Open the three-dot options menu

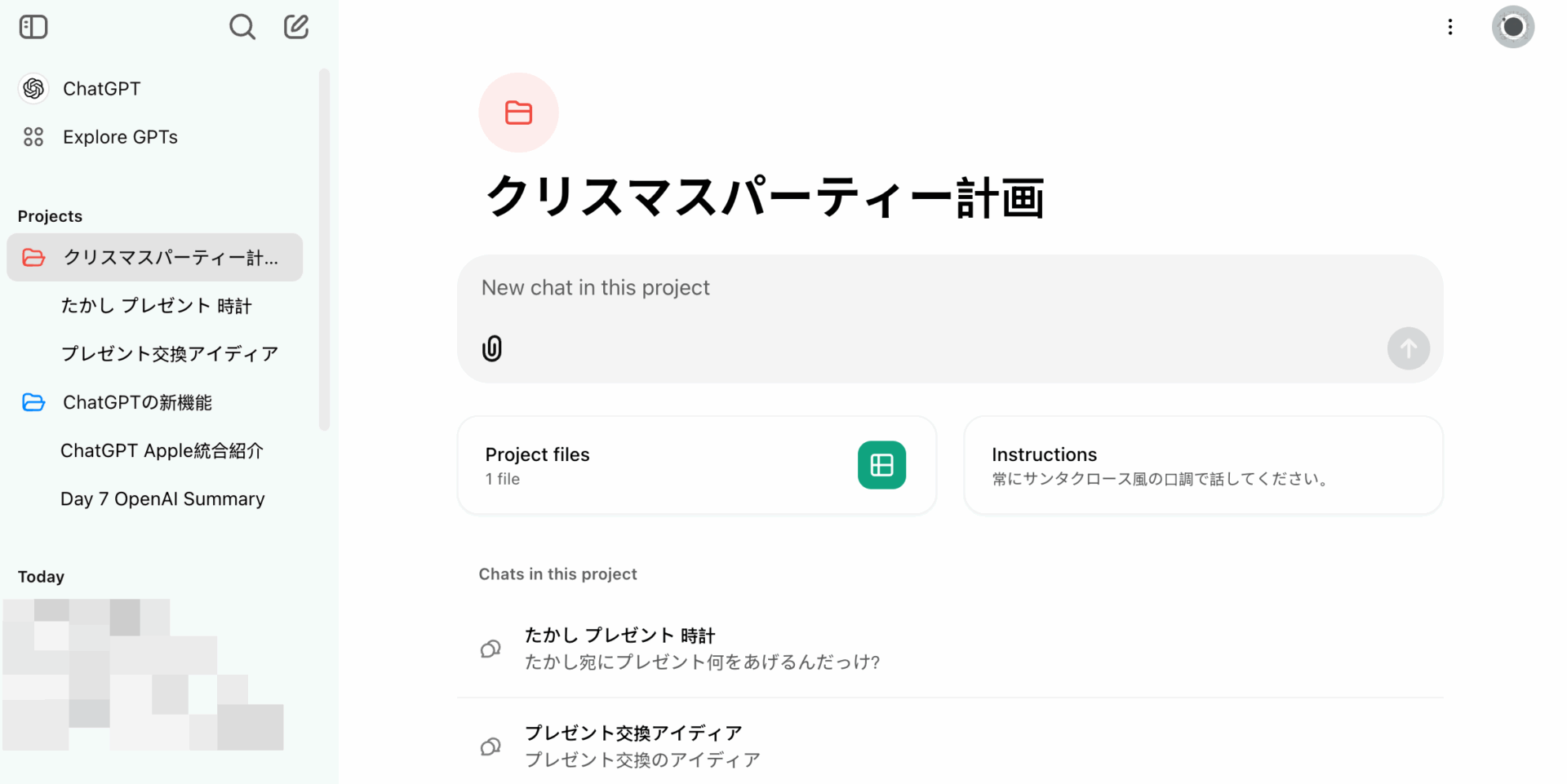click(1450, 27)
